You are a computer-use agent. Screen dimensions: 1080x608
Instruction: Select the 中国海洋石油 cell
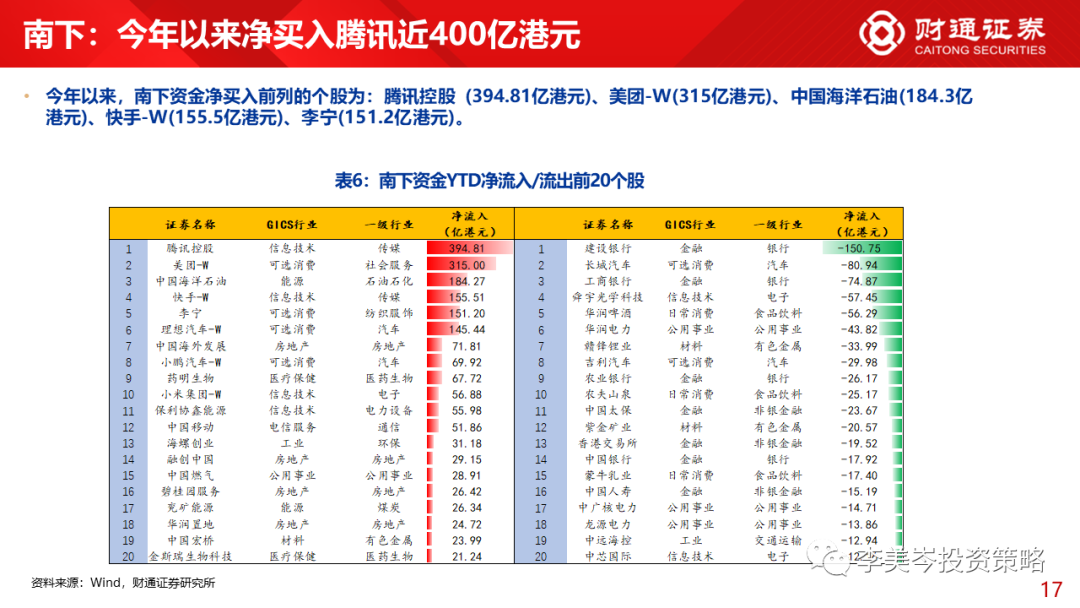pyautogui.click(x=190, y=281)
